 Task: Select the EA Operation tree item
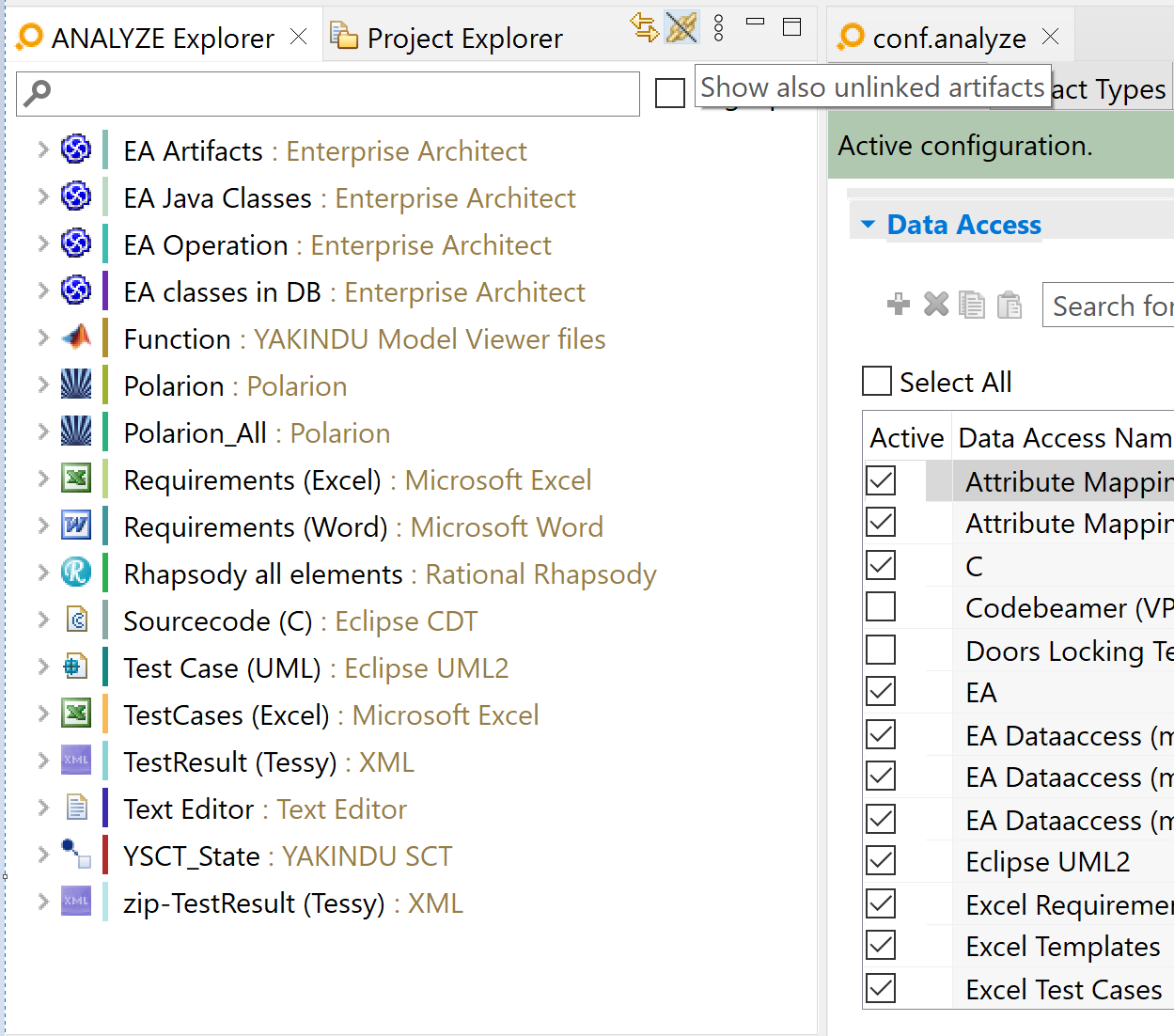point(337,244)
